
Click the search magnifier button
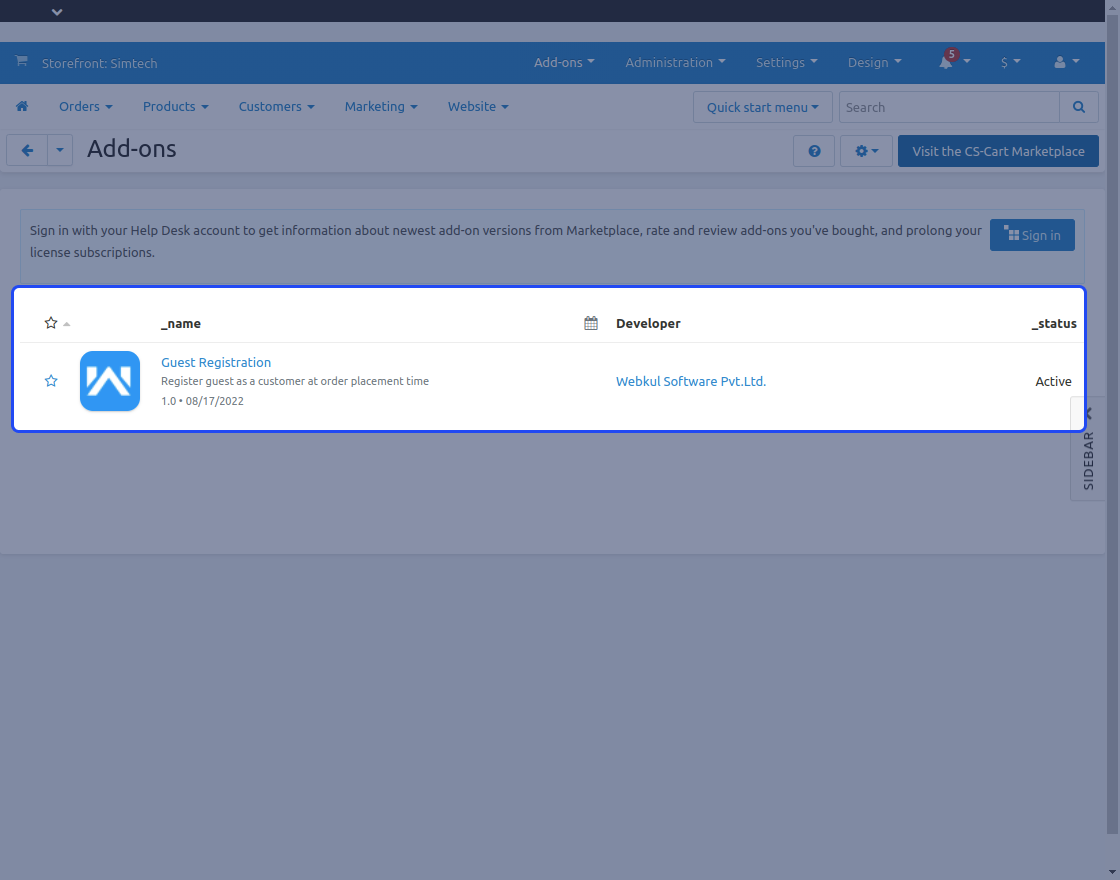pyautogui.click(x=1079, y=107)
